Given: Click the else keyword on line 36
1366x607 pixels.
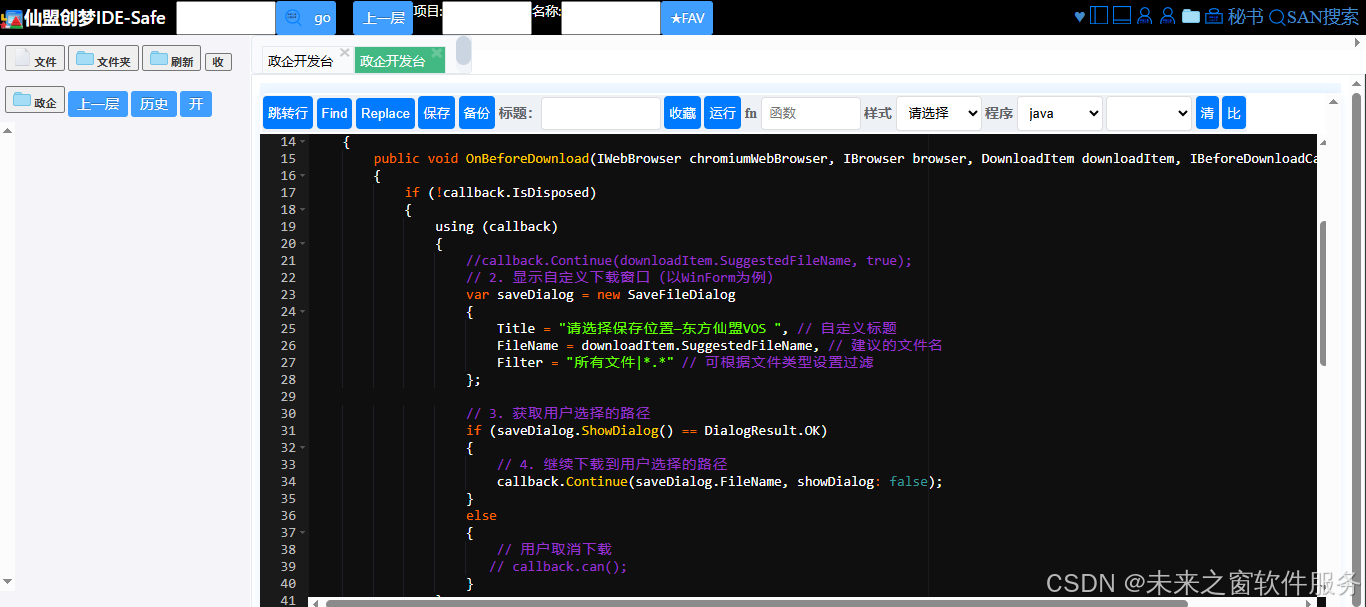Looking at the screenshot, I should 481,516.
